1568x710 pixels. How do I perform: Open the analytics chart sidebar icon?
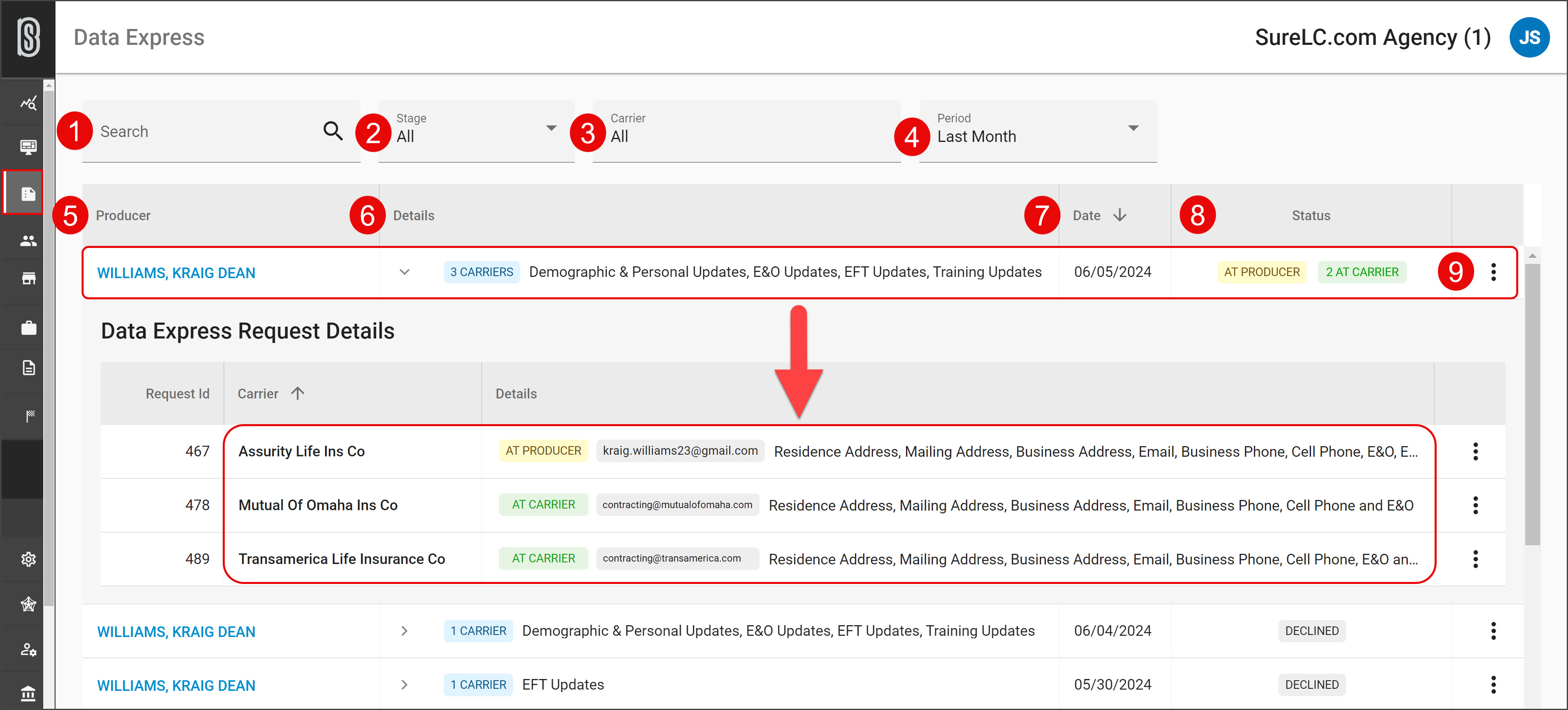pyautogui.click(x=28, y=103)
